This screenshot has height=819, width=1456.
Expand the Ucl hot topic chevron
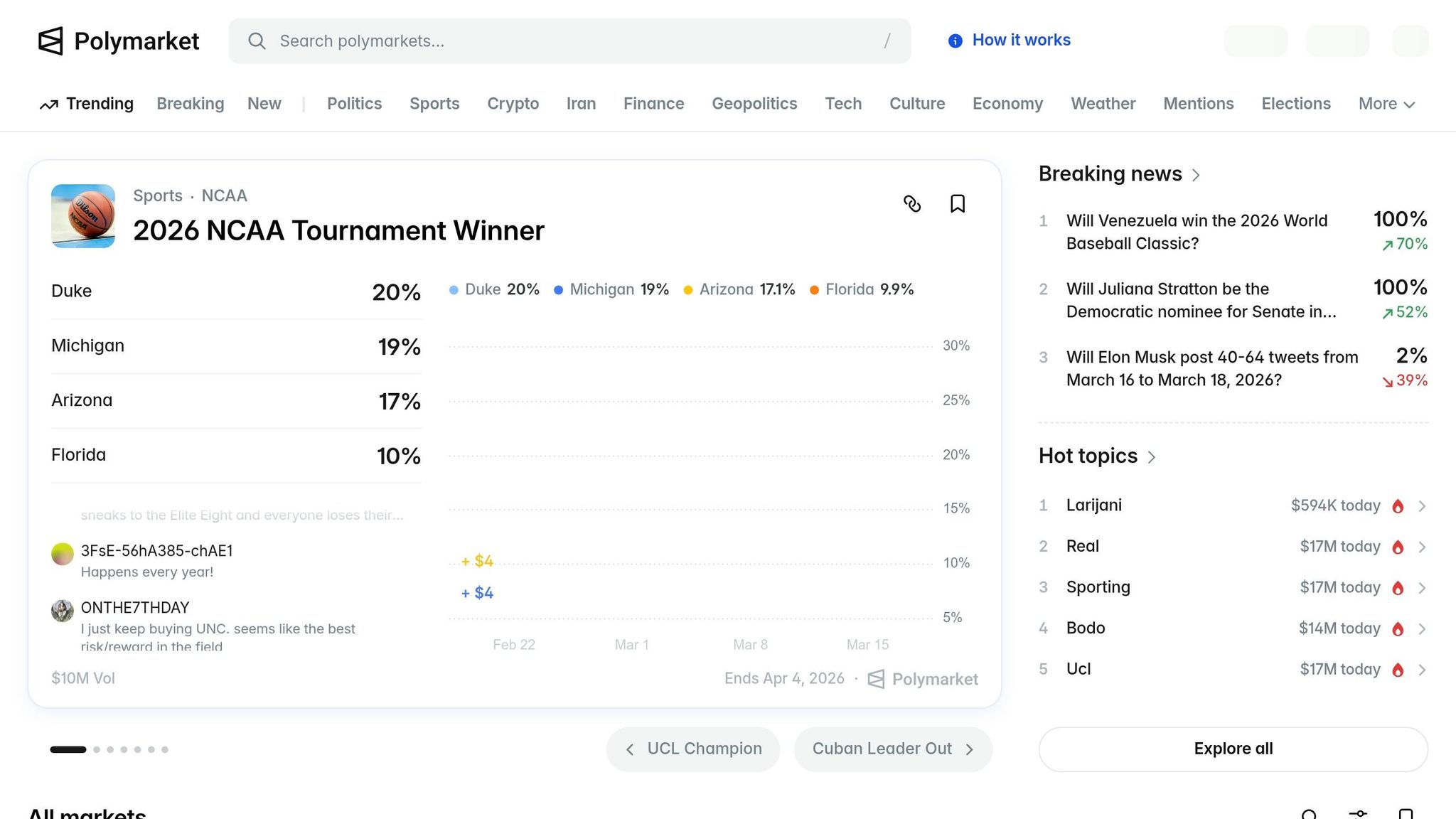coord(1422,670)
